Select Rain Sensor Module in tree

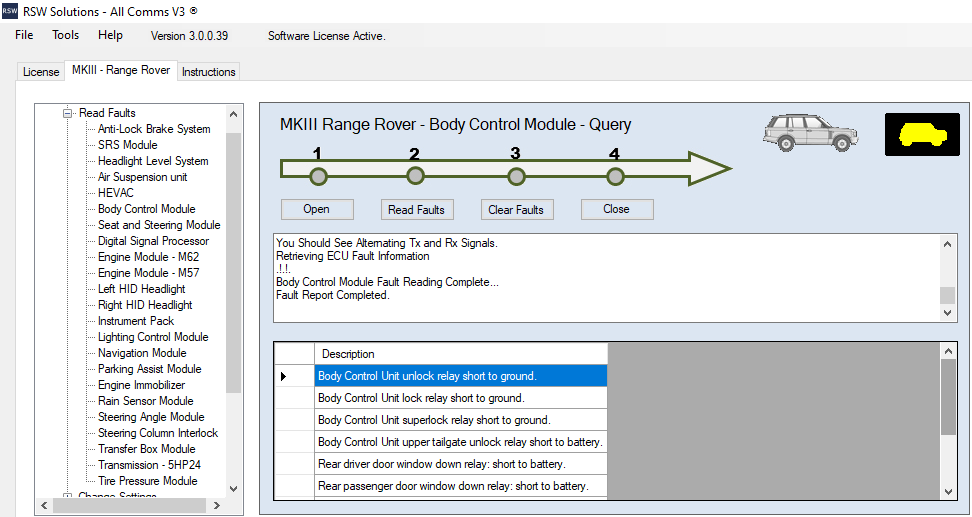[x=146, y=401]
